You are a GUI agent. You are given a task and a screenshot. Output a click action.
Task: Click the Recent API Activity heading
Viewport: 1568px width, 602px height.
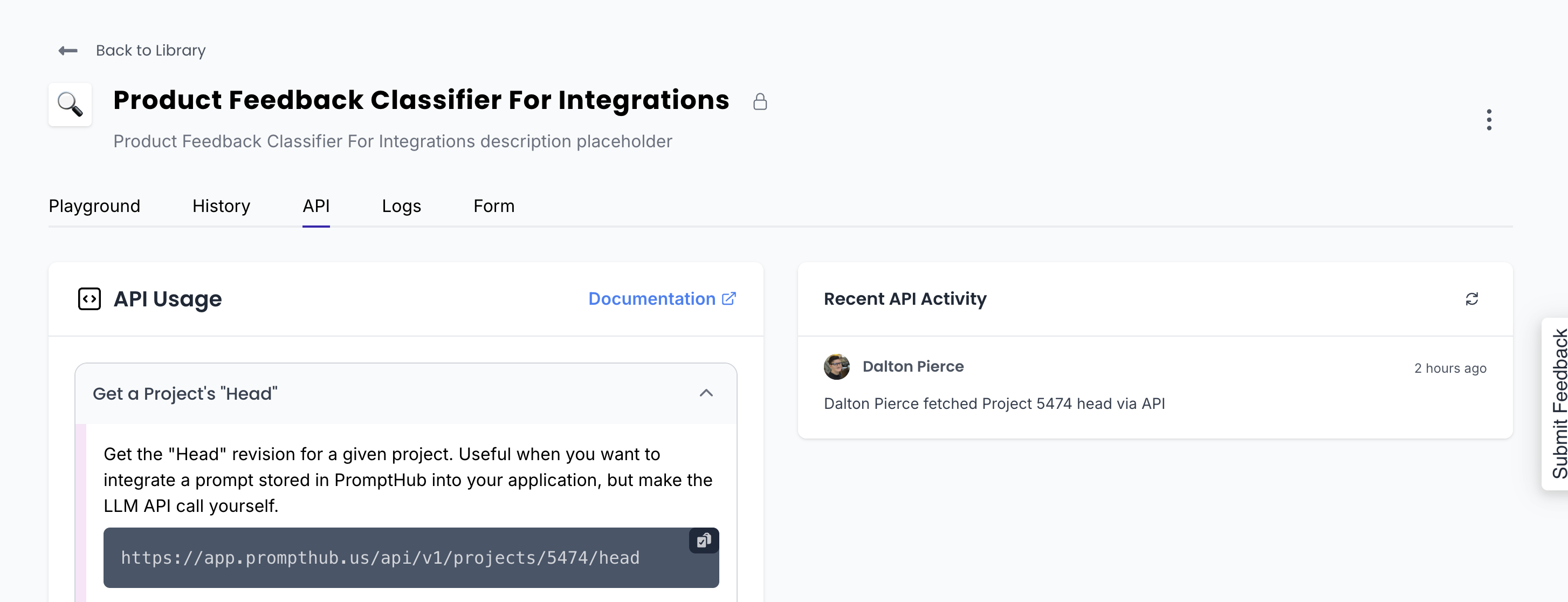click(905, 299)
